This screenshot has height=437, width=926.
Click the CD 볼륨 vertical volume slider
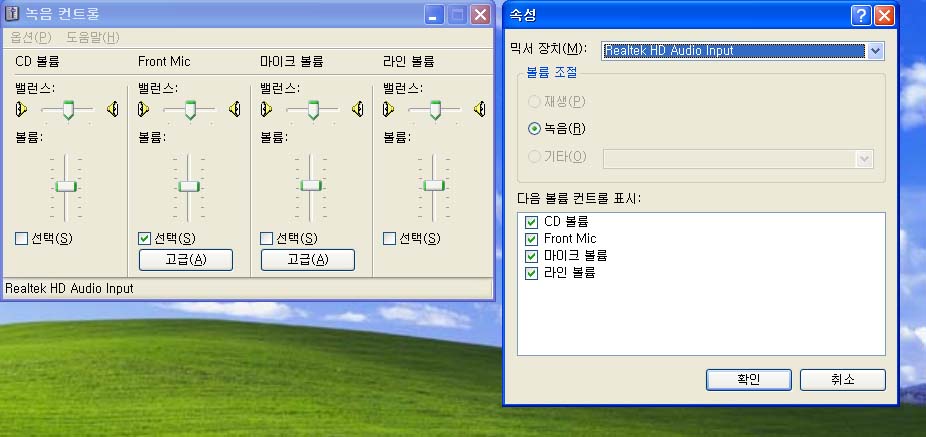coord(66,187)
